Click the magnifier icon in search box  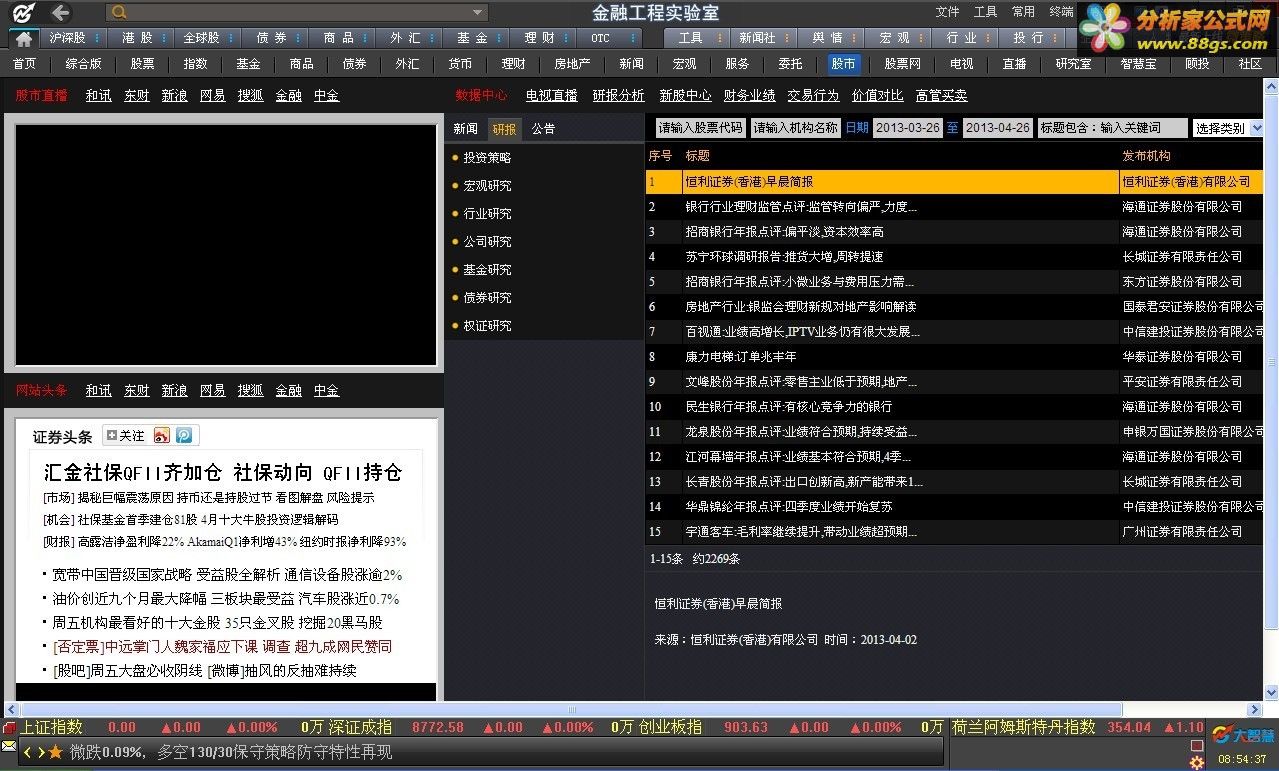[x=120, y=13]
